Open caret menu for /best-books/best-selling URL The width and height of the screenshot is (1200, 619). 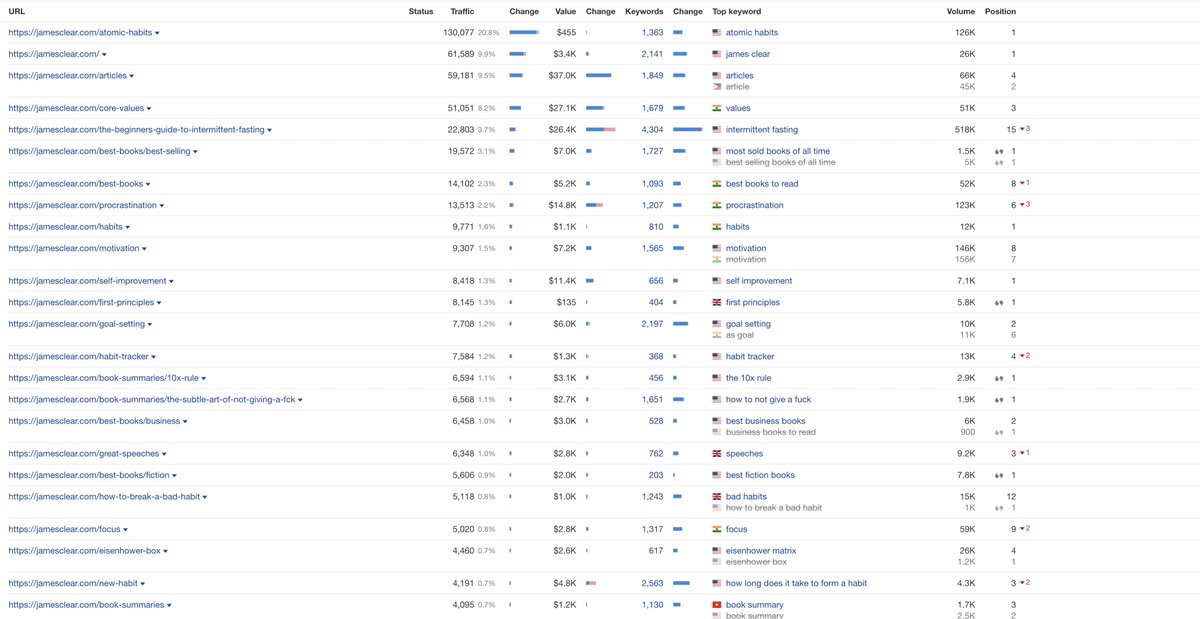tap(195, 152)
